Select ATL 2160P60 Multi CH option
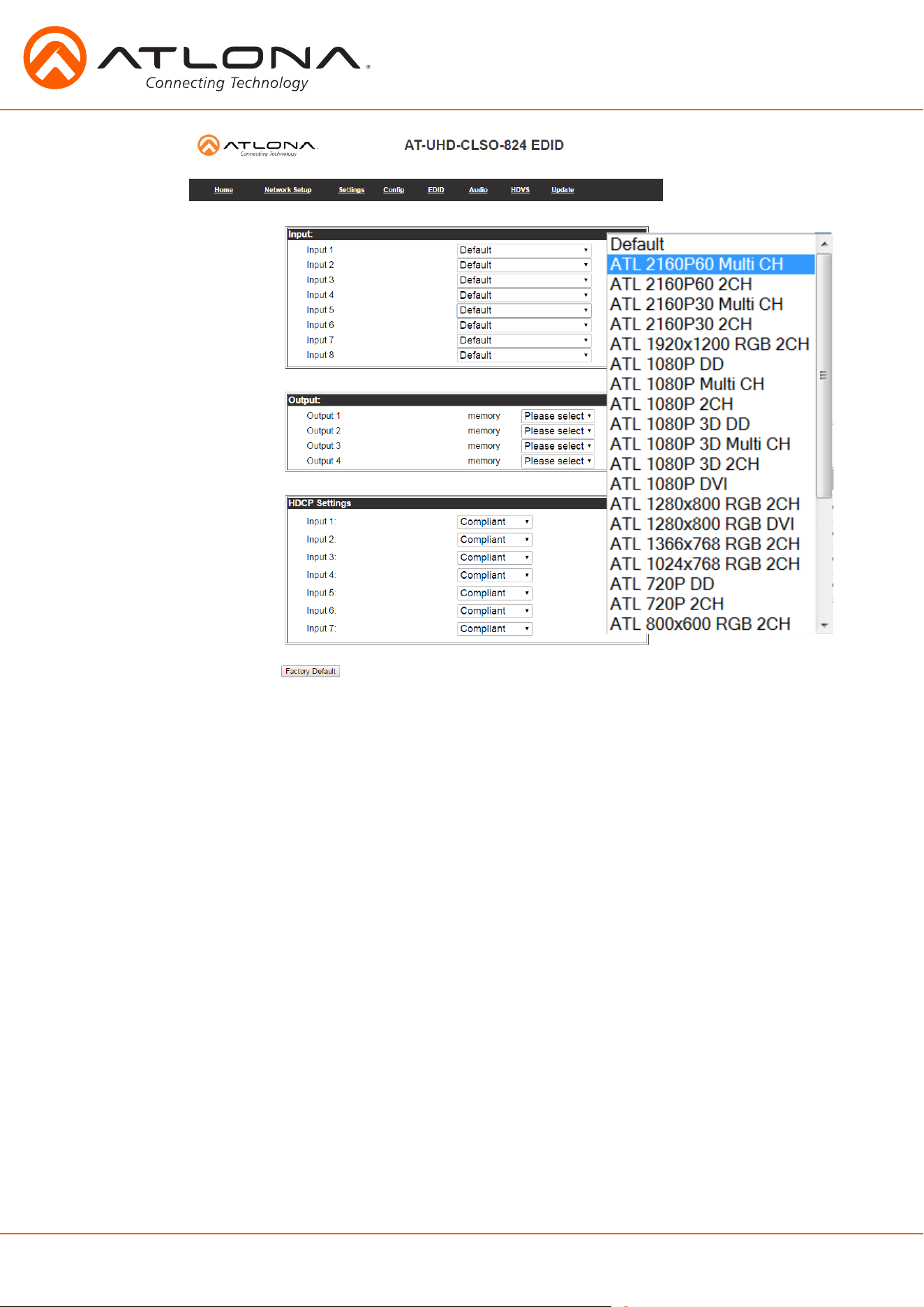 tap(711, 265)
